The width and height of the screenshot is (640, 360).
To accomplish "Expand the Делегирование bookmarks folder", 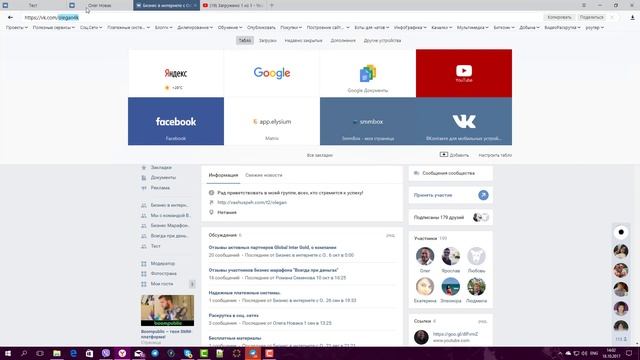I will [x=195, y=27].
